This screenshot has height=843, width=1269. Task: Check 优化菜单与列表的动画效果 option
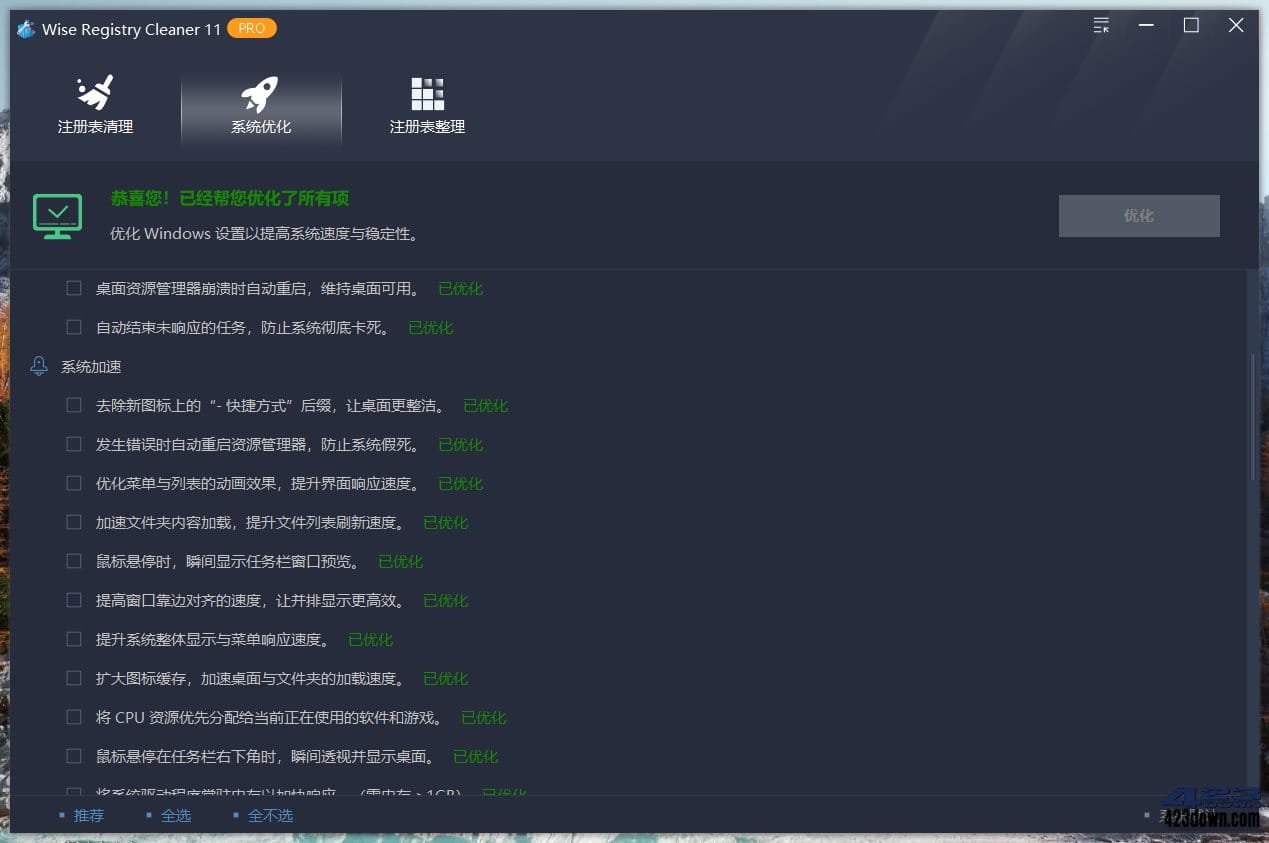74,483
